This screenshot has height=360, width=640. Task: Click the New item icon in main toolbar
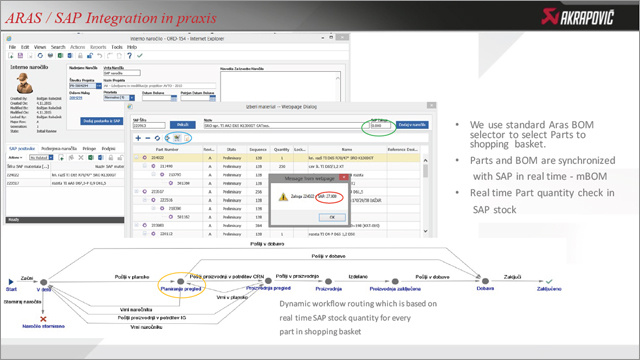click(x=11, y=56)
